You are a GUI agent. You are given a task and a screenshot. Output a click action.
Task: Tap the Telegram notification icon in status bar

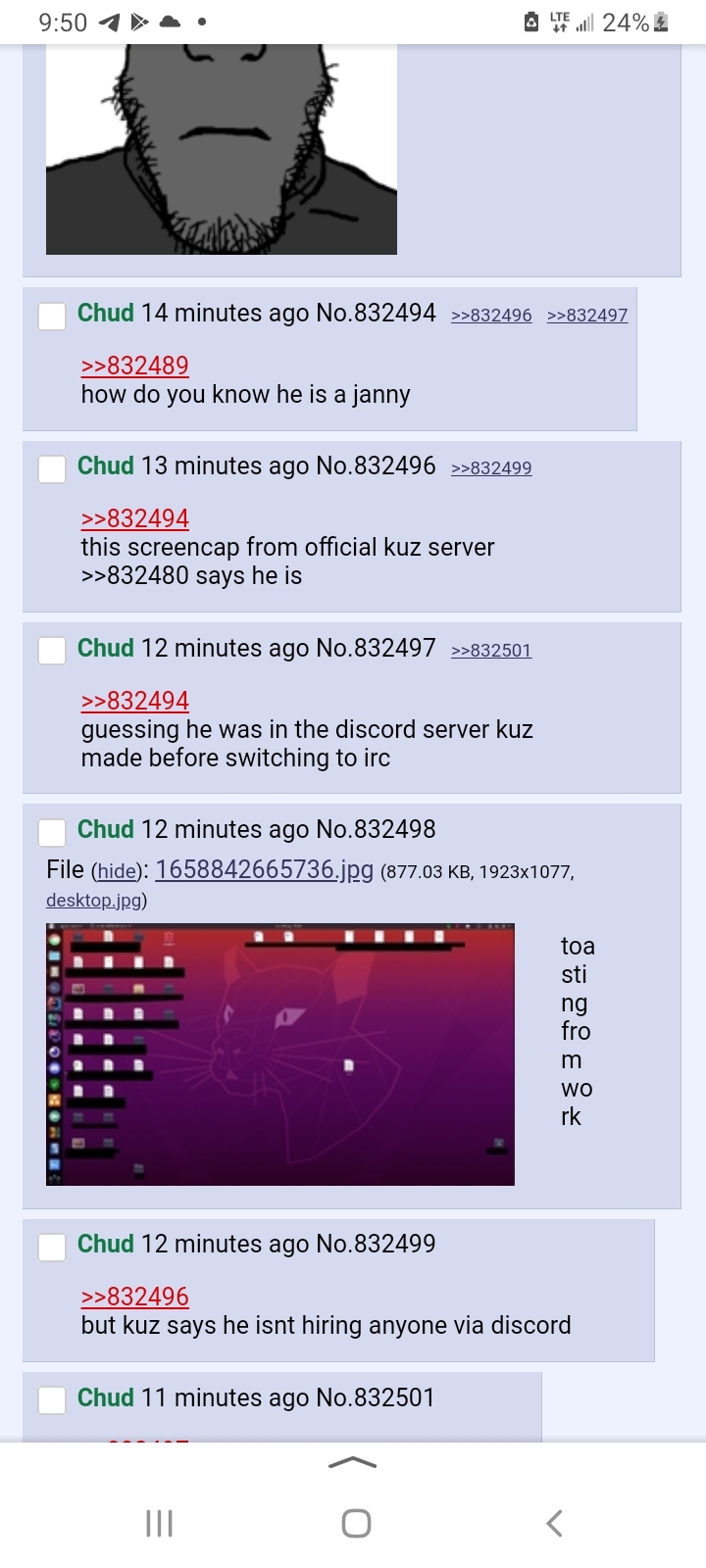coord(109,22)
